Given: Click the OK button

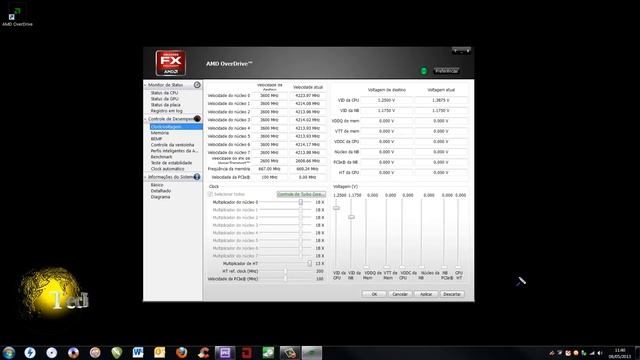Looking at the screenshot, I should pyautogui.click(x=374, y=294).
